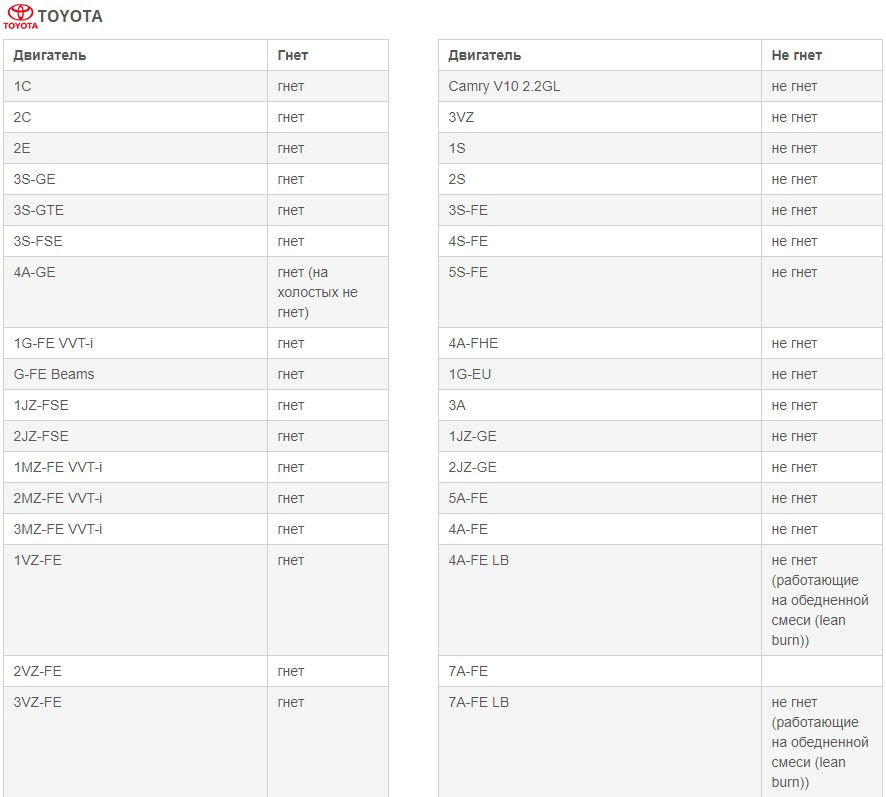The height and width of the screenshot is (797, 886).
Task: Click the "Не гнет" column header
Action: [x=796, y=55]
